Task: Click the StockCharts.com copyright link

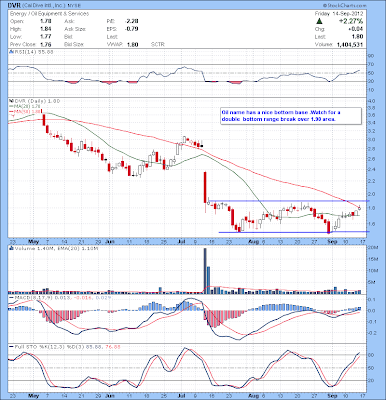Action: (345, 6)
